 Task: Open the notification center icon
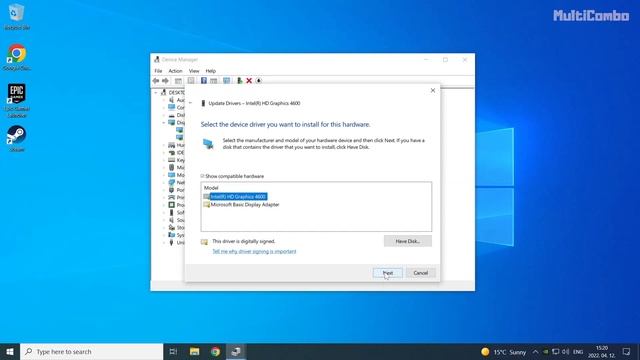[x=627, y=352]
